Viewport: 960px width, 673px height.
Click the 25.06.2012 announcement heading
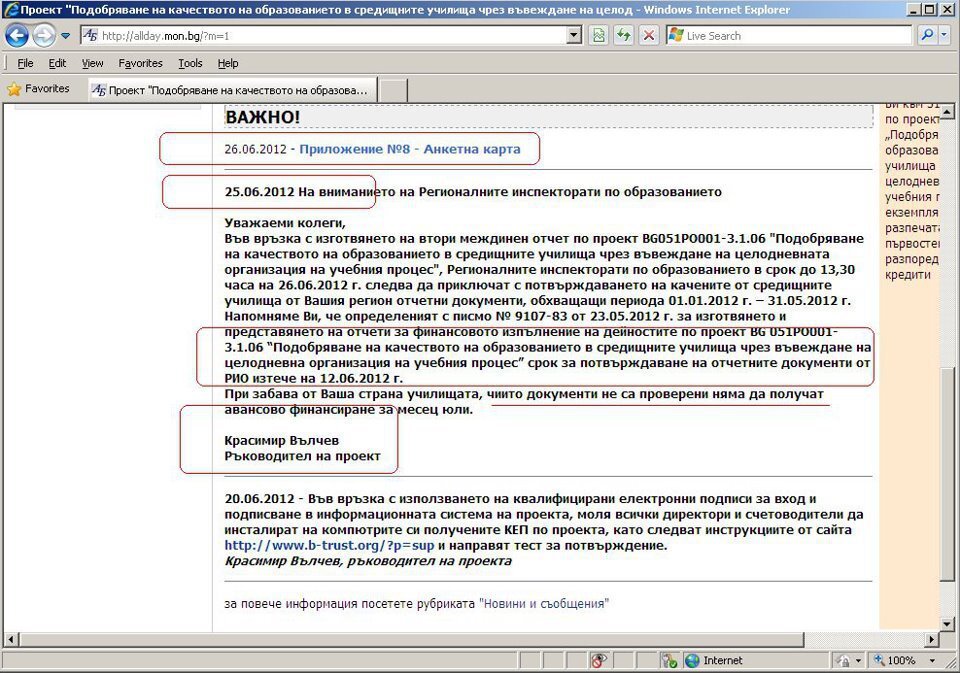(x=473, y=192)
